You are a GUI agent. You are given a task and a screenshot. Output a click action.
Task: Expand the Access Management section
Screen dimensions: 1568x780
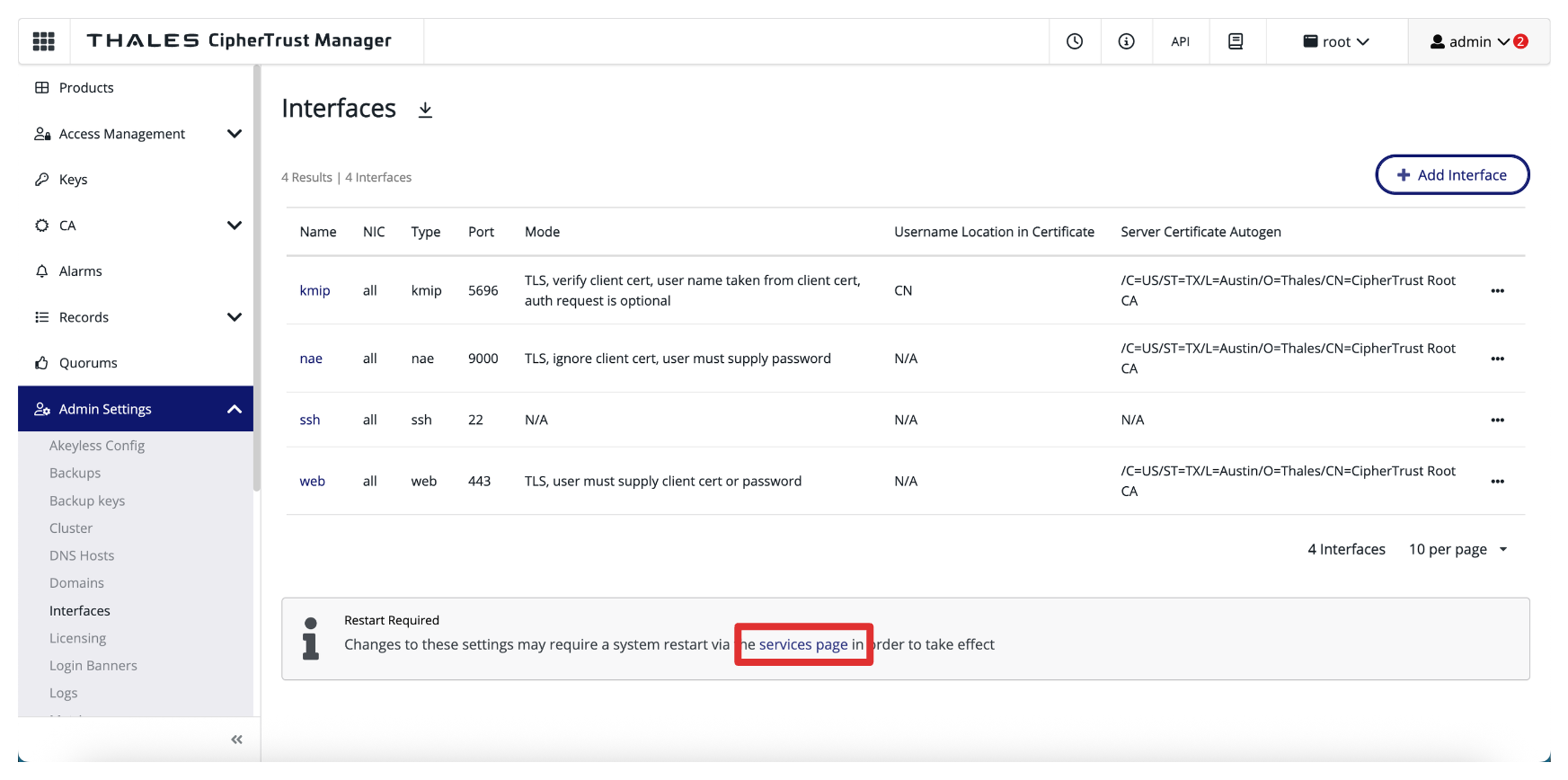pyautogui.click(x=235, y=134)
